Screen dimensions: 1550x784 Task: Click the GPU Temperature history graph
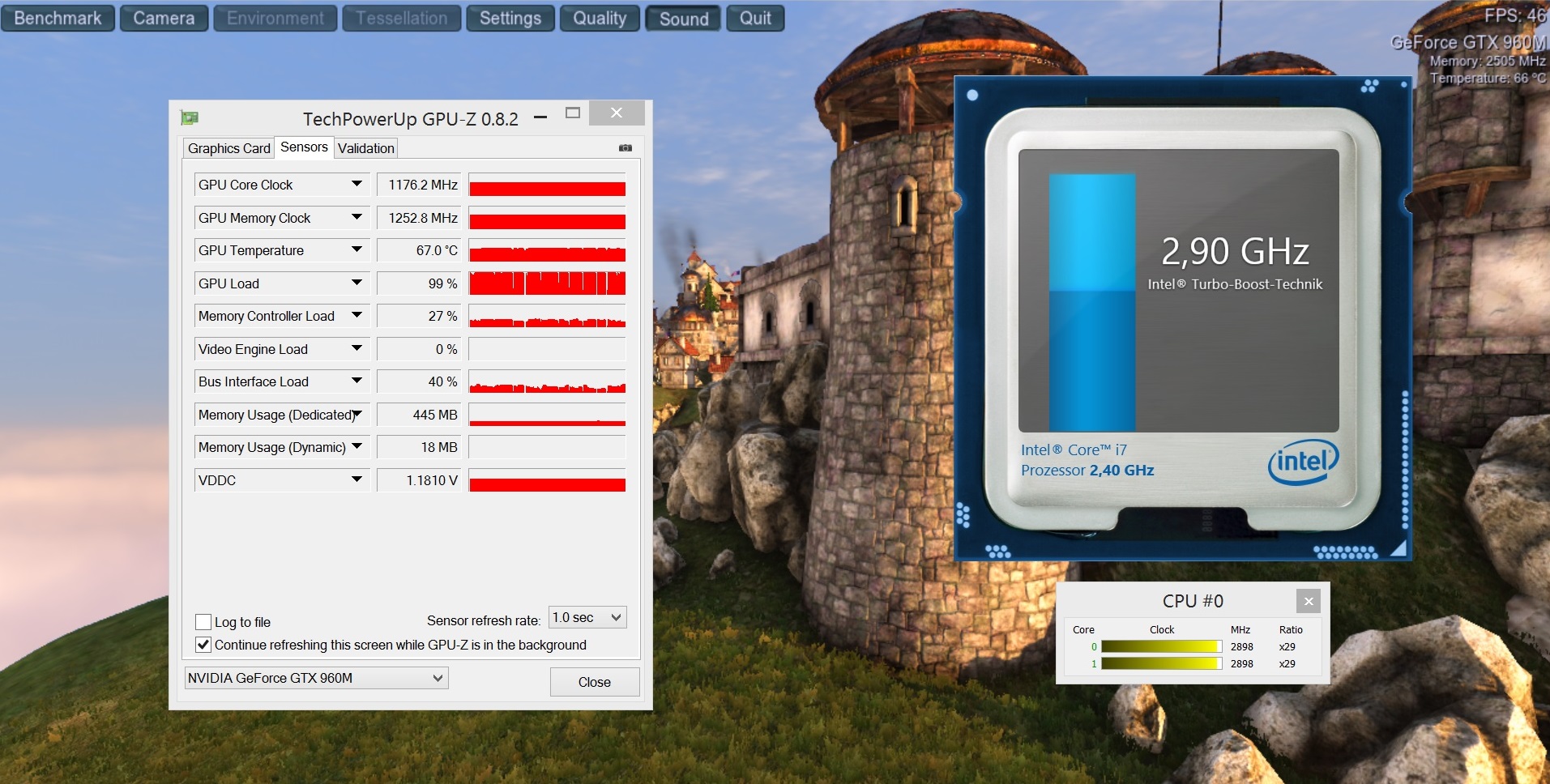pyautogui.click(x=547, y=250)
